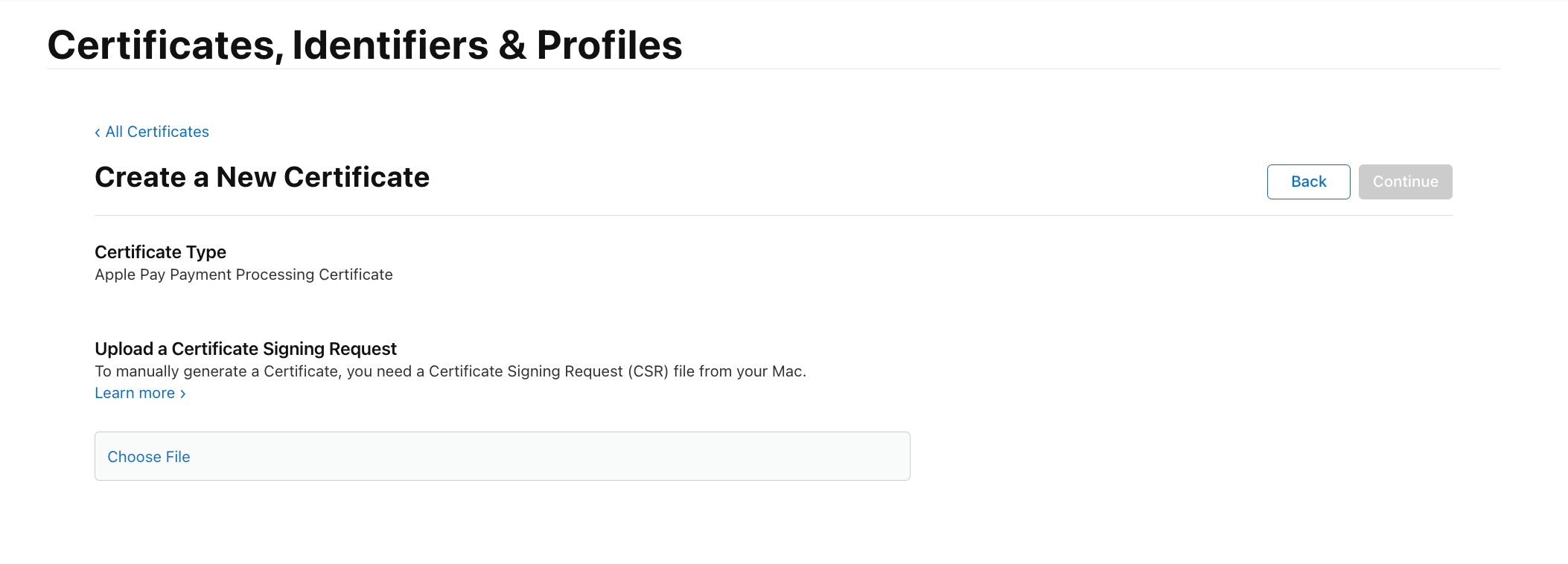Click the ampersand in the page title
Viewport: 1568px width, 564px height.
512,45
